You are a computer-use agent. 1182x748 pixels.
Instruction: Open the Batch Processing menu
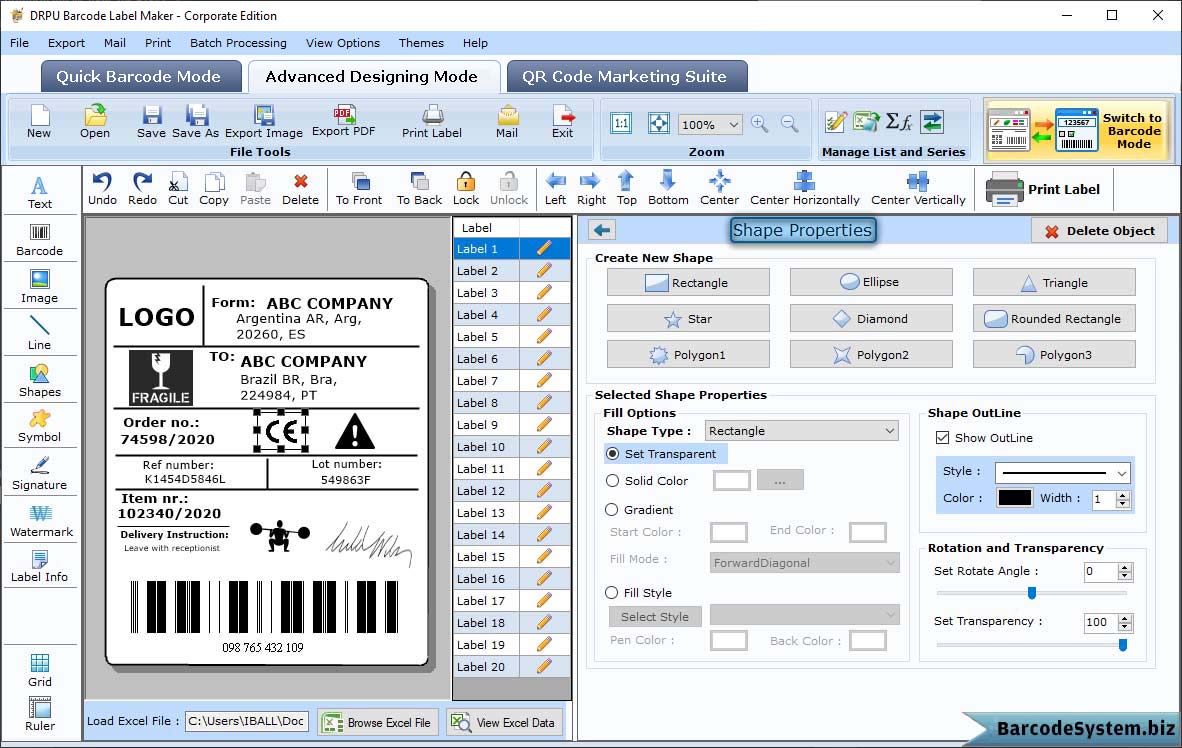[x=238, y=43]
